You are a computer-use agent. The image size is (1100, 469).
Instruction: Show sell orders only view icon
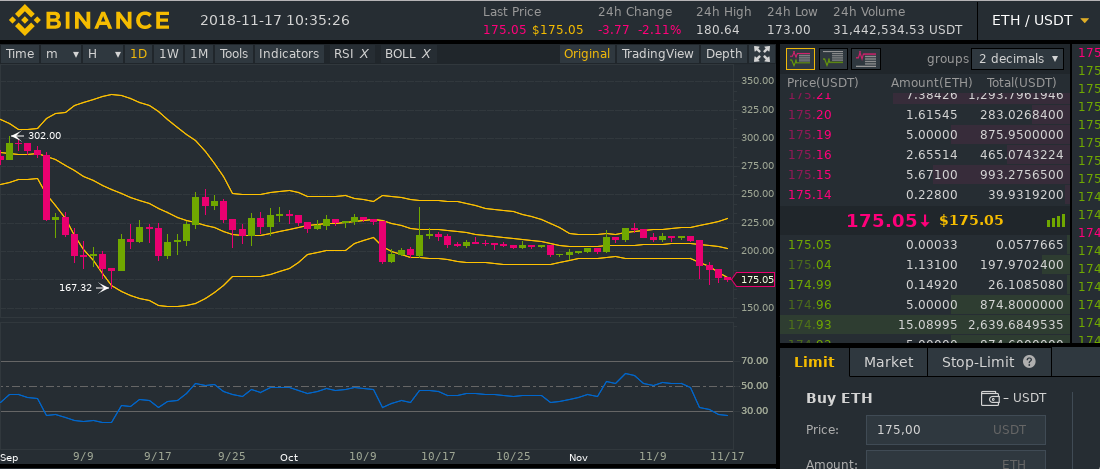[866, 59]
